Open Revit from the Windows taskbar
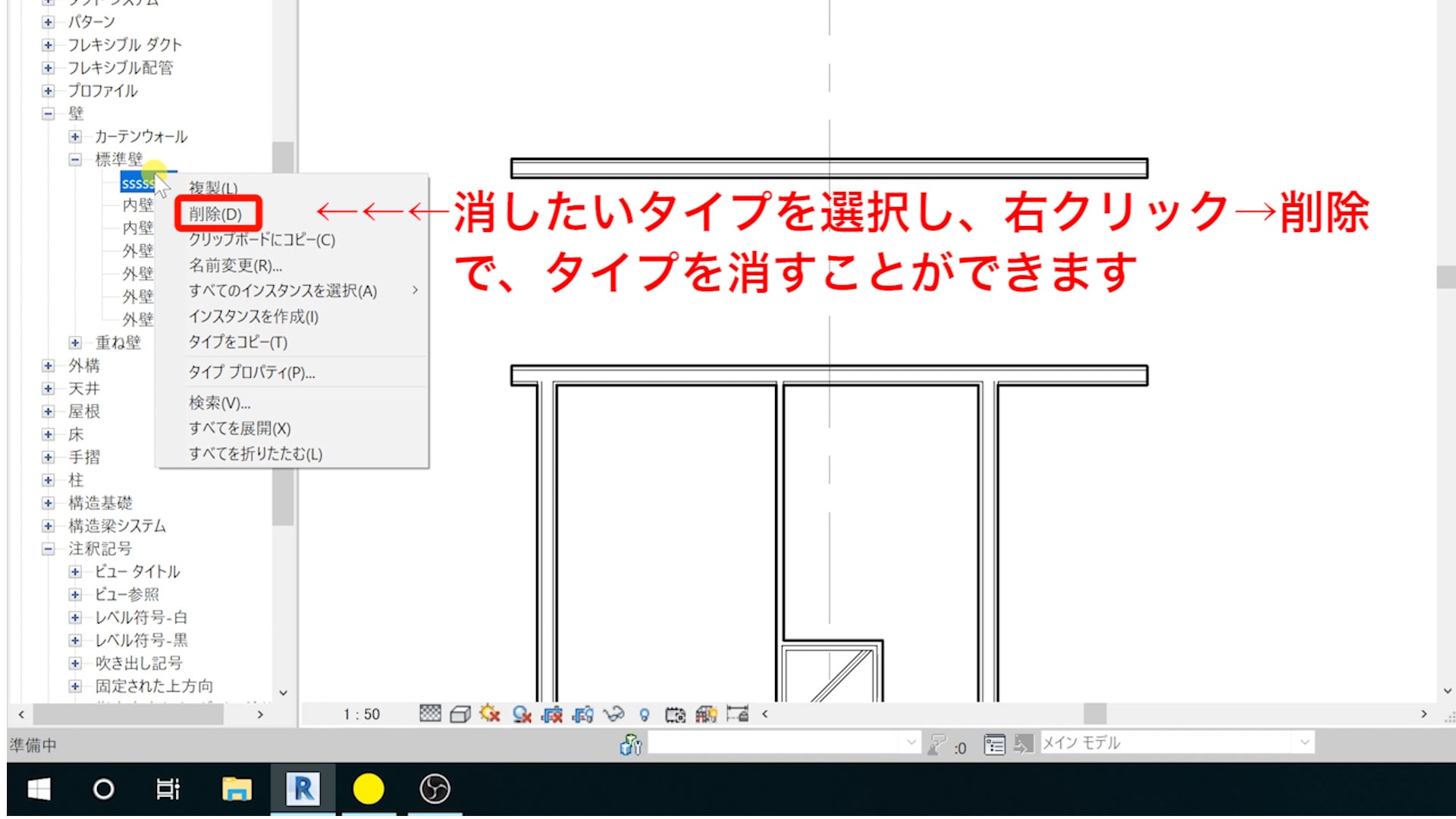1456x819 pixels. 303,789
